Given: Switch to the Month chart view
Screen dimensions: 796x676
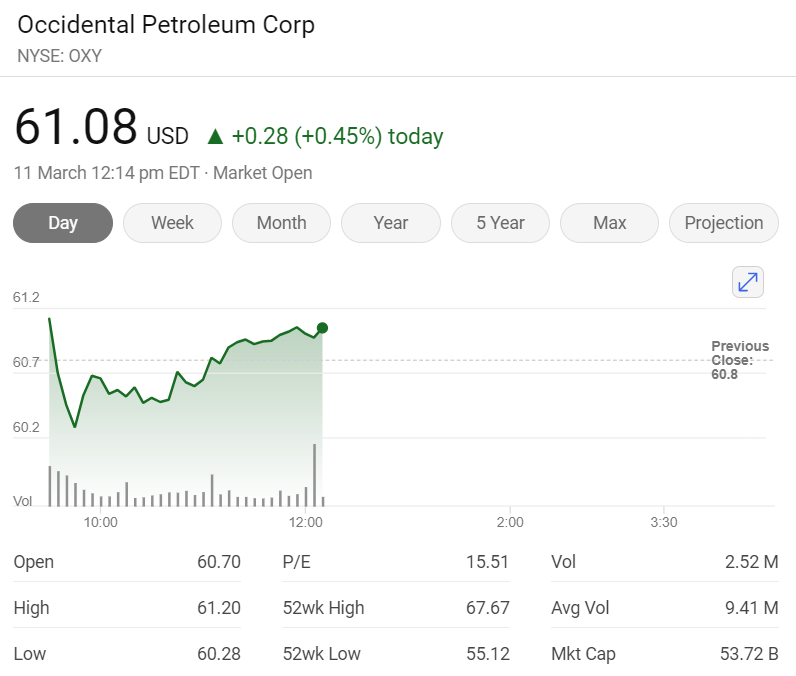Looking at the screenshot, I should click(281, 223).
